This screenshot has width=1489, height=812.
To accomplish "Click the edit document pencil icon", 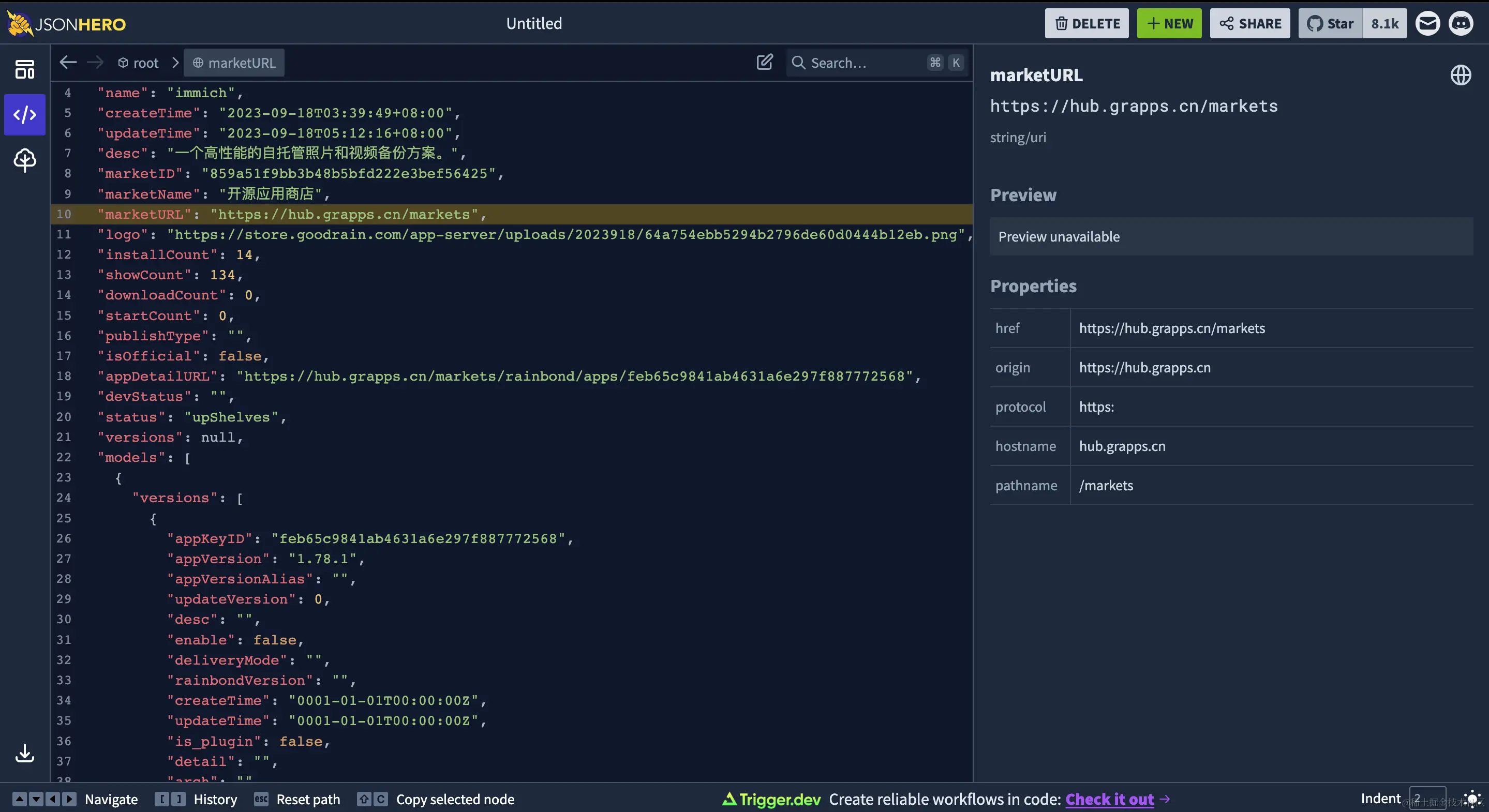I will click(x=764, y=63).
